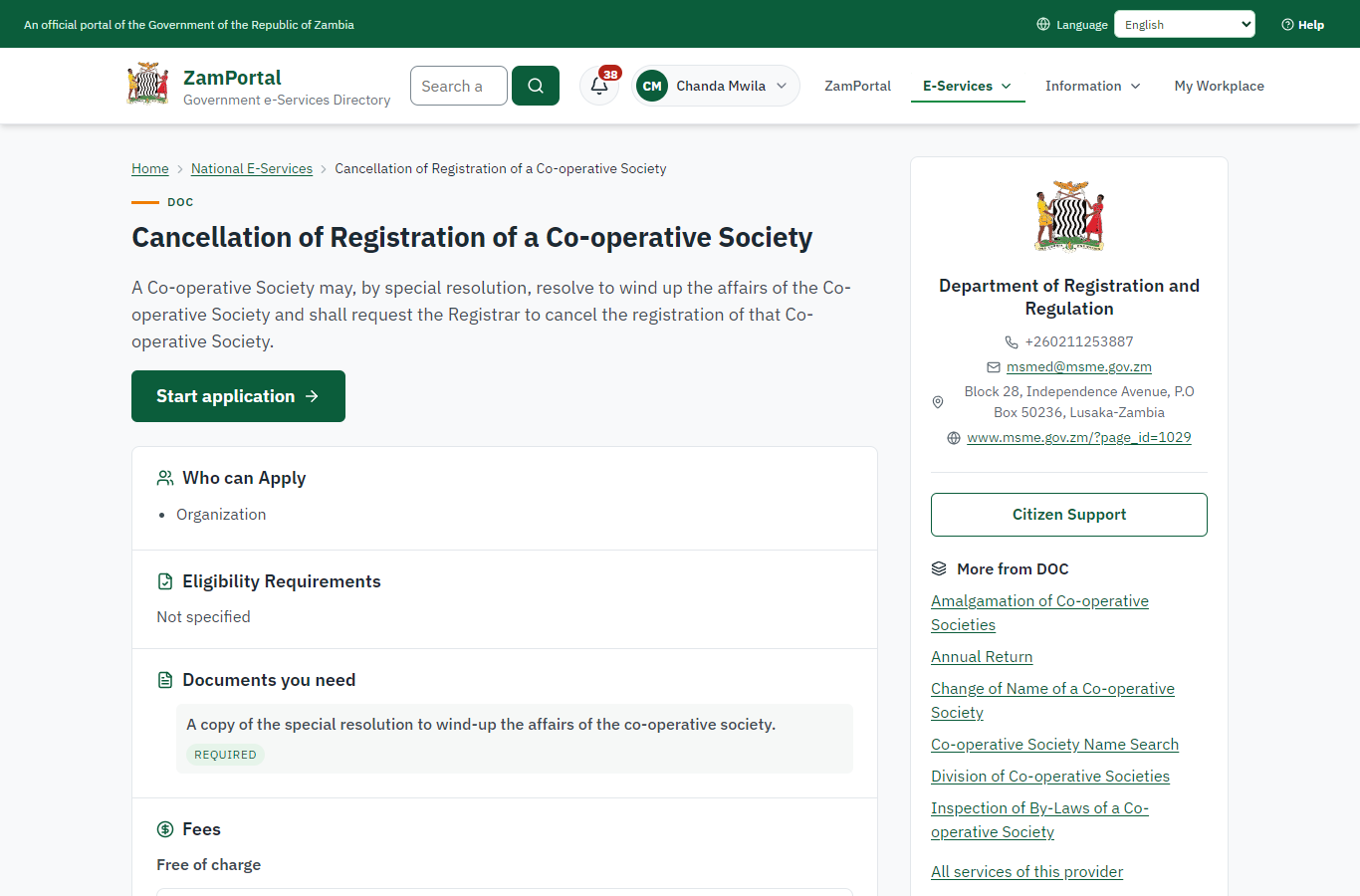This screenshot has height=896, width=1360.
Task: Click the Start application button
Action: point(238,396)
